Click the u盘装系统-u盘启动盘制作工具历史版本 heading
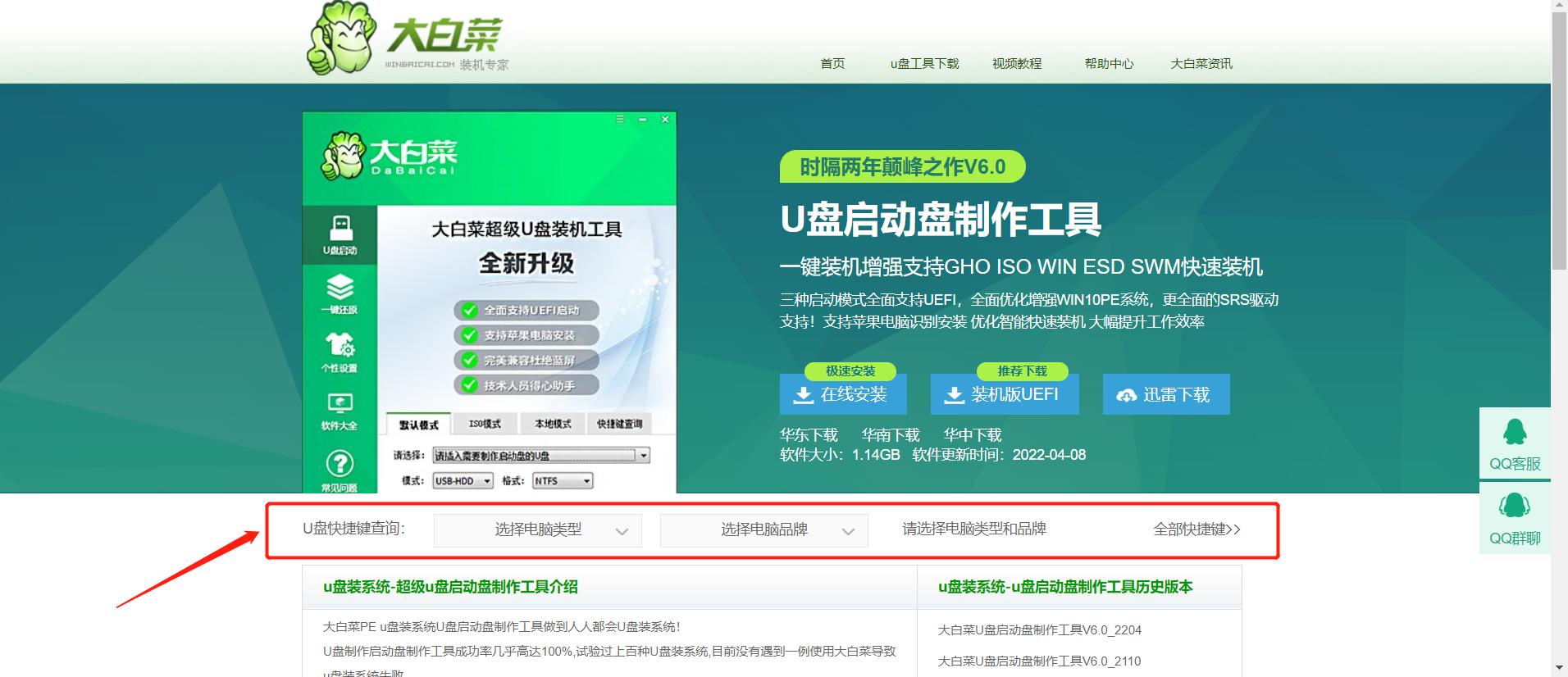The image size is (1568, 677). click(1065, 587)
